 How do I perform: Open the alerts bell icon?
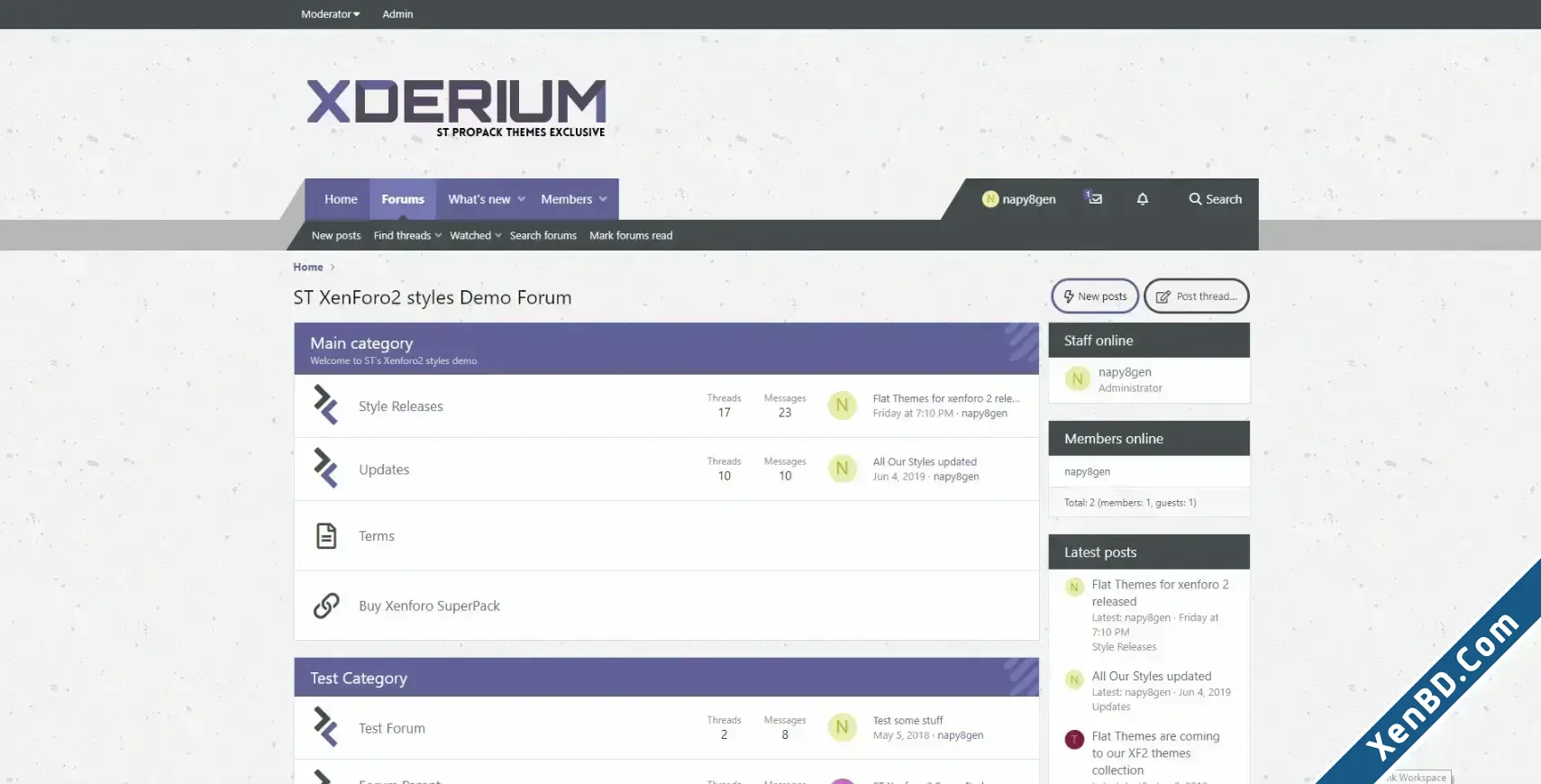pos(1143,199)
